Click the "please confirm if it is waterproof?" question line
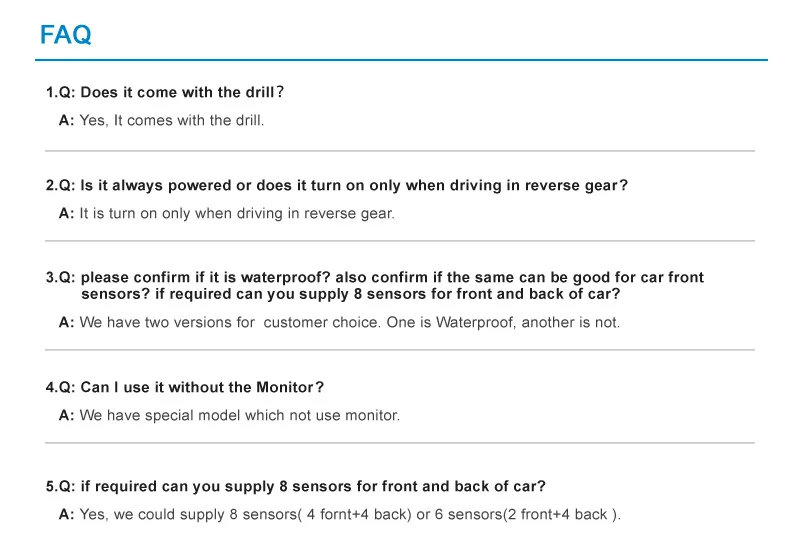Viewport: 800px width, 550px height. 392,277
